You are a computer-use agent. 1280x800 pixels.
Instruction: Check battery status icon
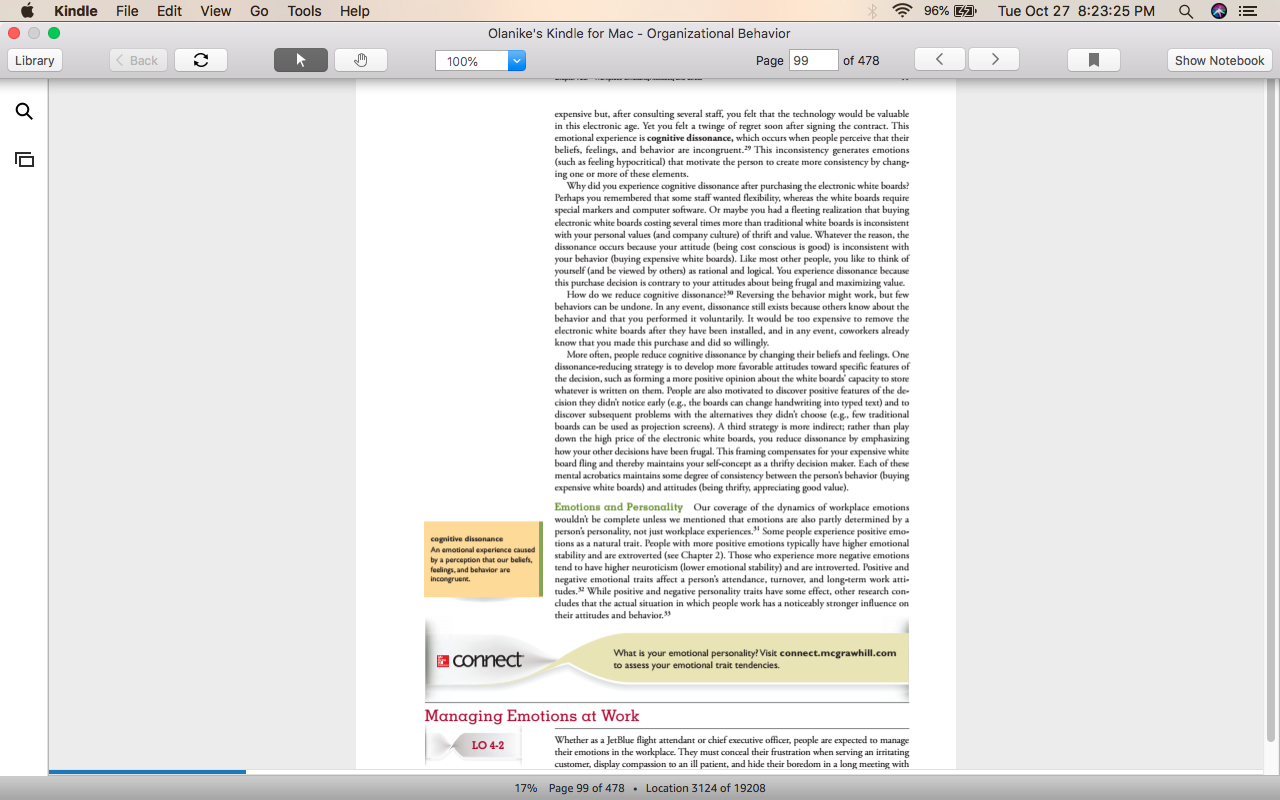click(x=966, y=11)
